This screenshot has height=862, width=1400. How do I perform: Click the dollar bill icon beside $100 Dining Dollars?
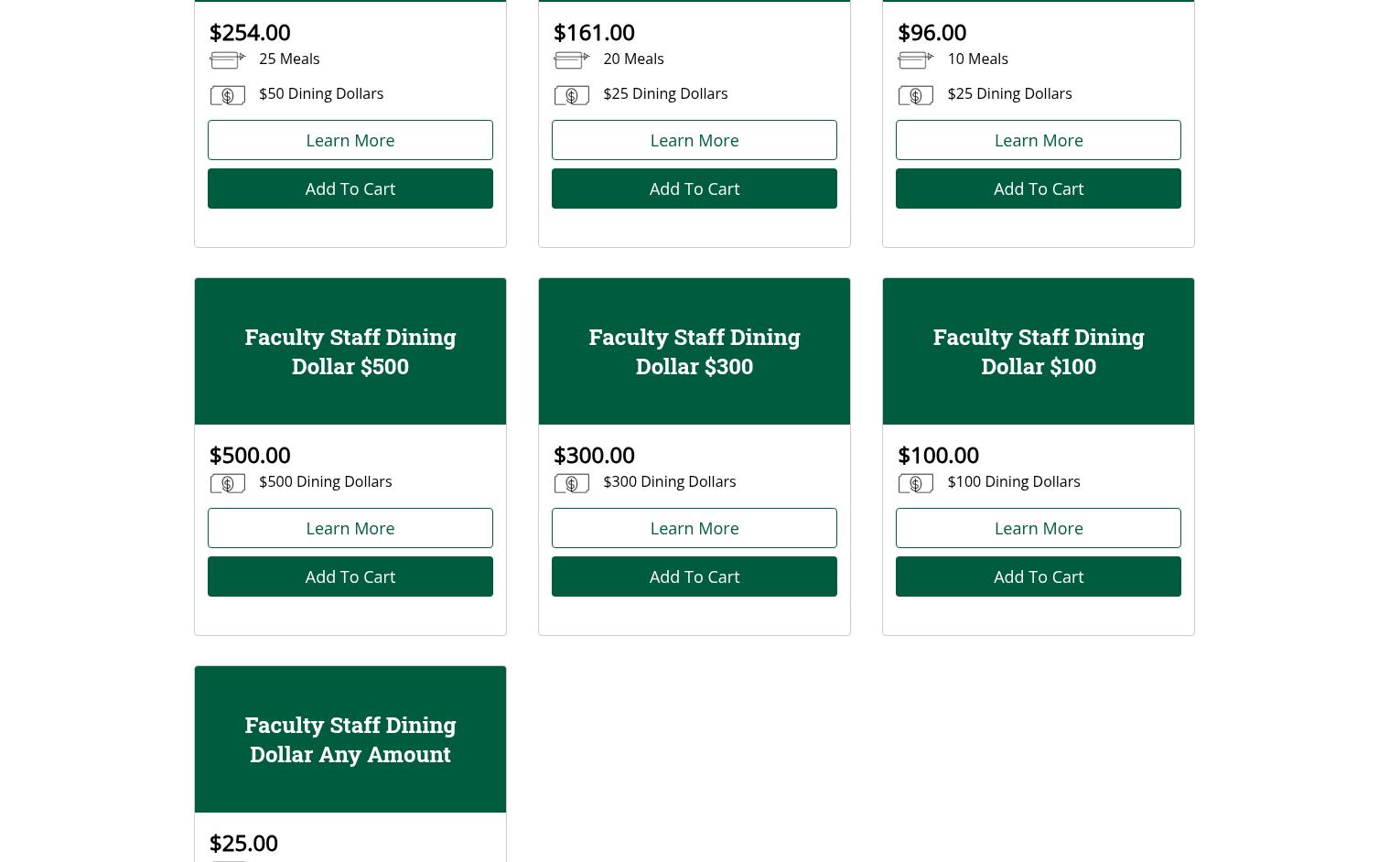tap(915, 483)
